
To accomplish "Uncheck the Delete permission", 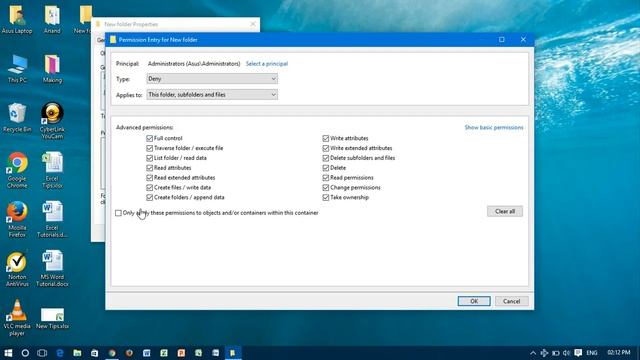I will pos(326,168).
